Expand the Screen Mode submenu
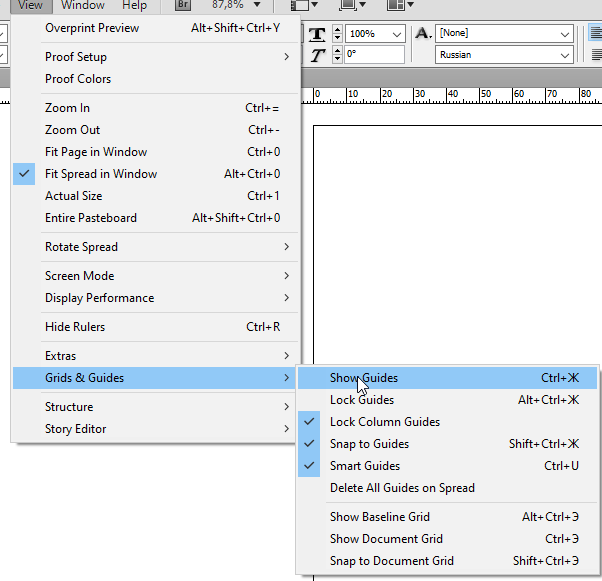The image size is (602, 581). 156,276
